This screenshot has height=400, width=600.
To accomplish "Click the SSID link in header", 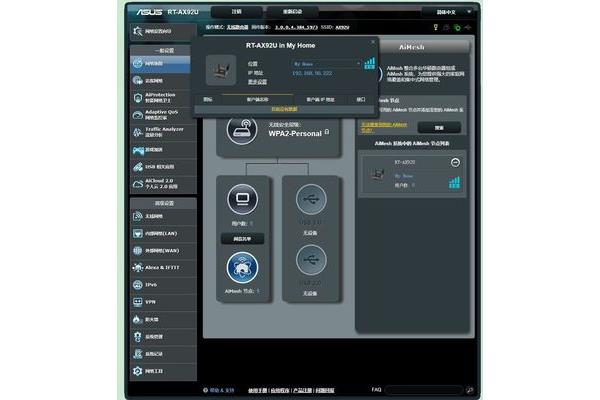I will coord(342,27).
